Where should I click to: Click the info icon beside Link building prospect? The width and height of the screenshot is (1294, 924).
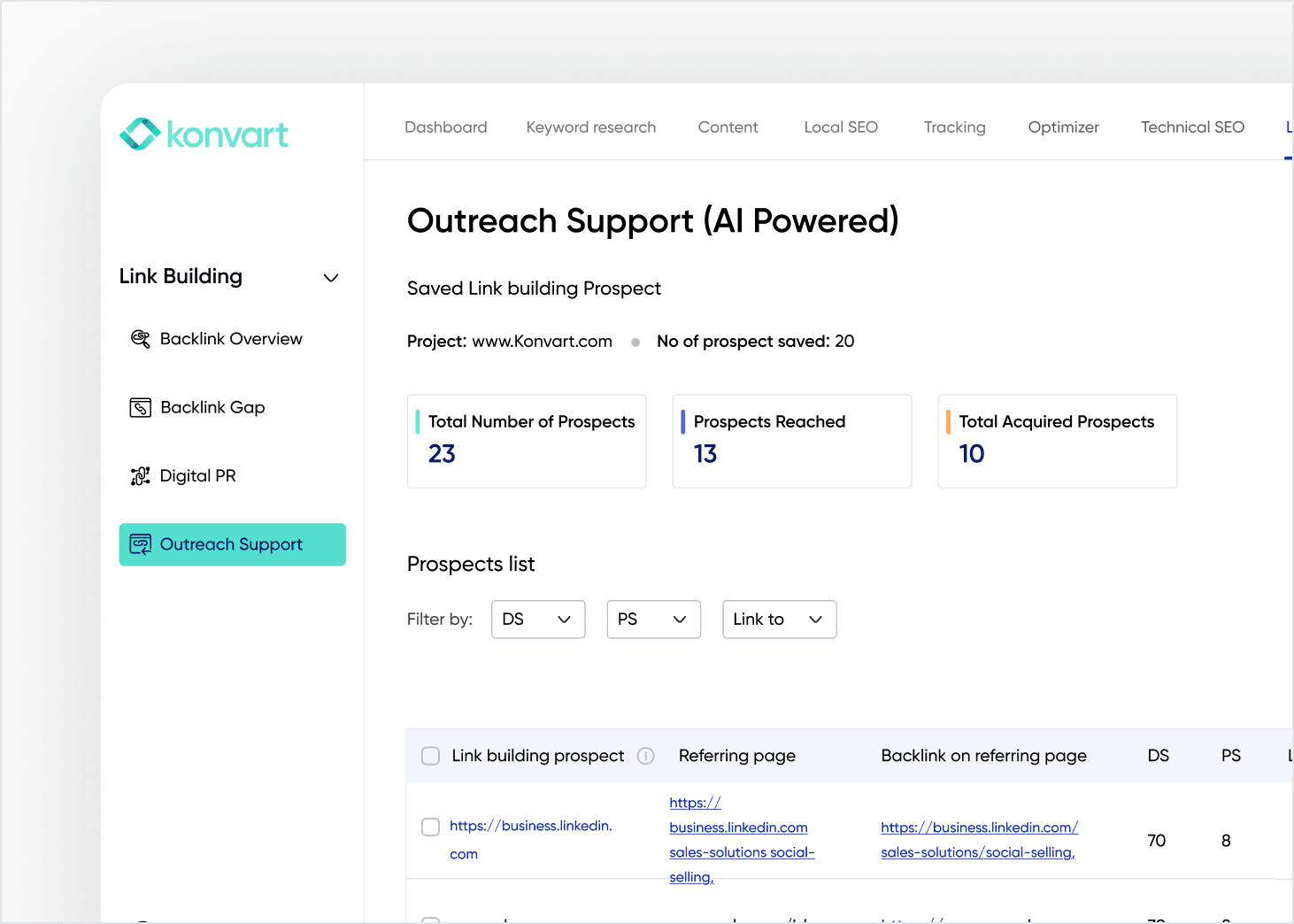[645, 756]
